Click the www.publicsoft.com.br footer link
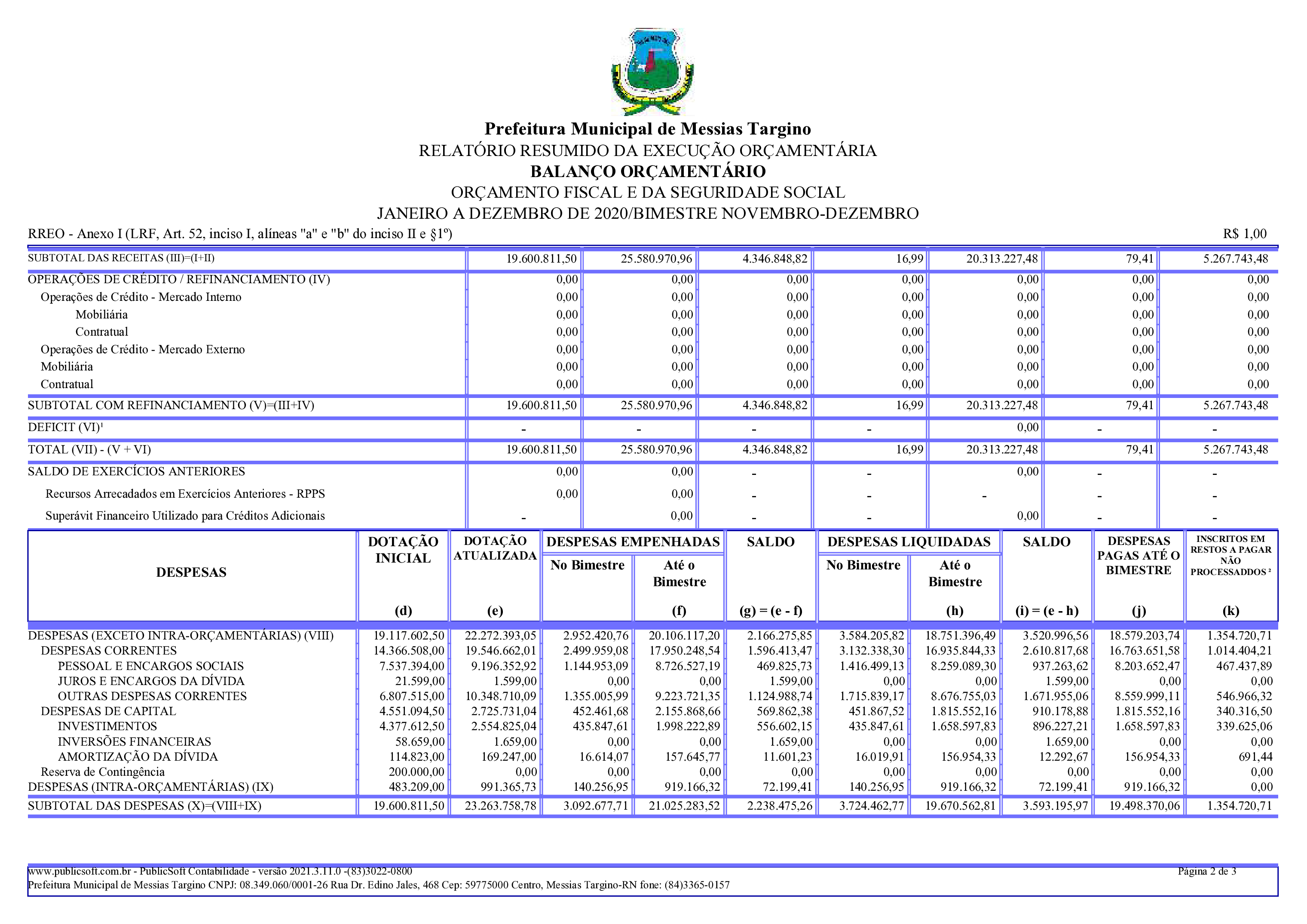The image size is (1307, 924). tap(80, 871)
